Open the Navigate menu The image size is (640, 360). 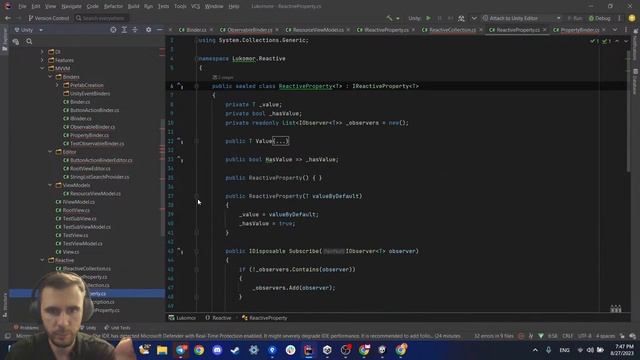coord(71,6)
